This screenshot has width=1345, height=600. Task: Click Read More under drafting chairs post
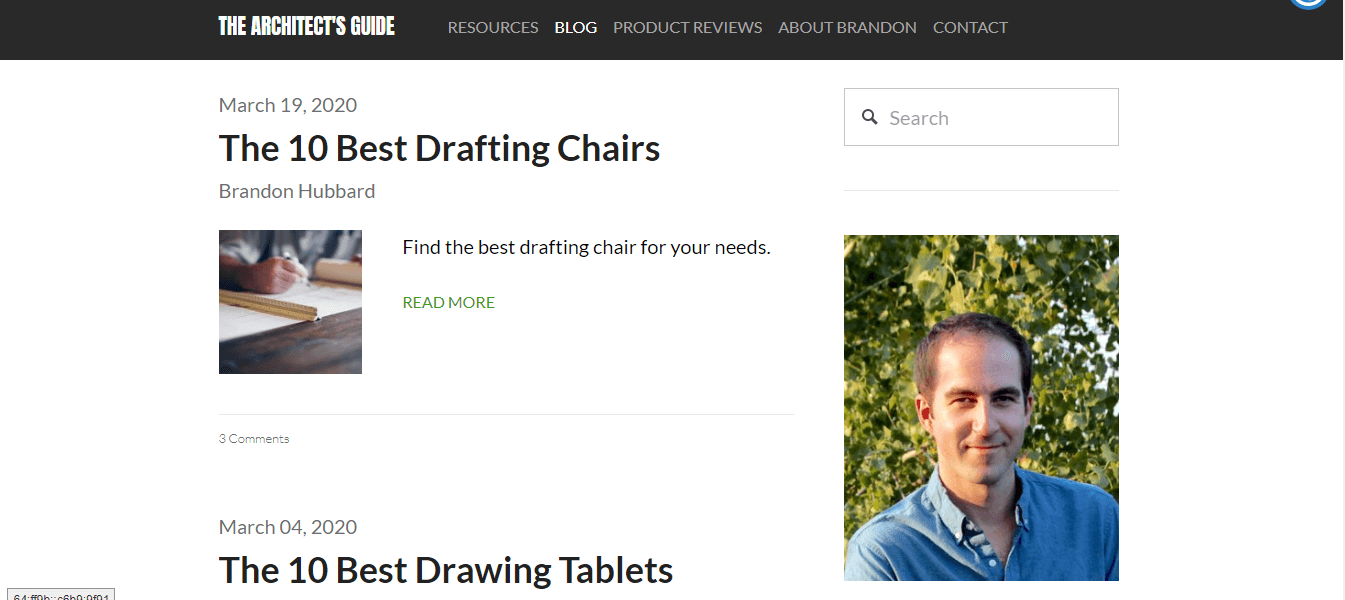pos(448,302)
